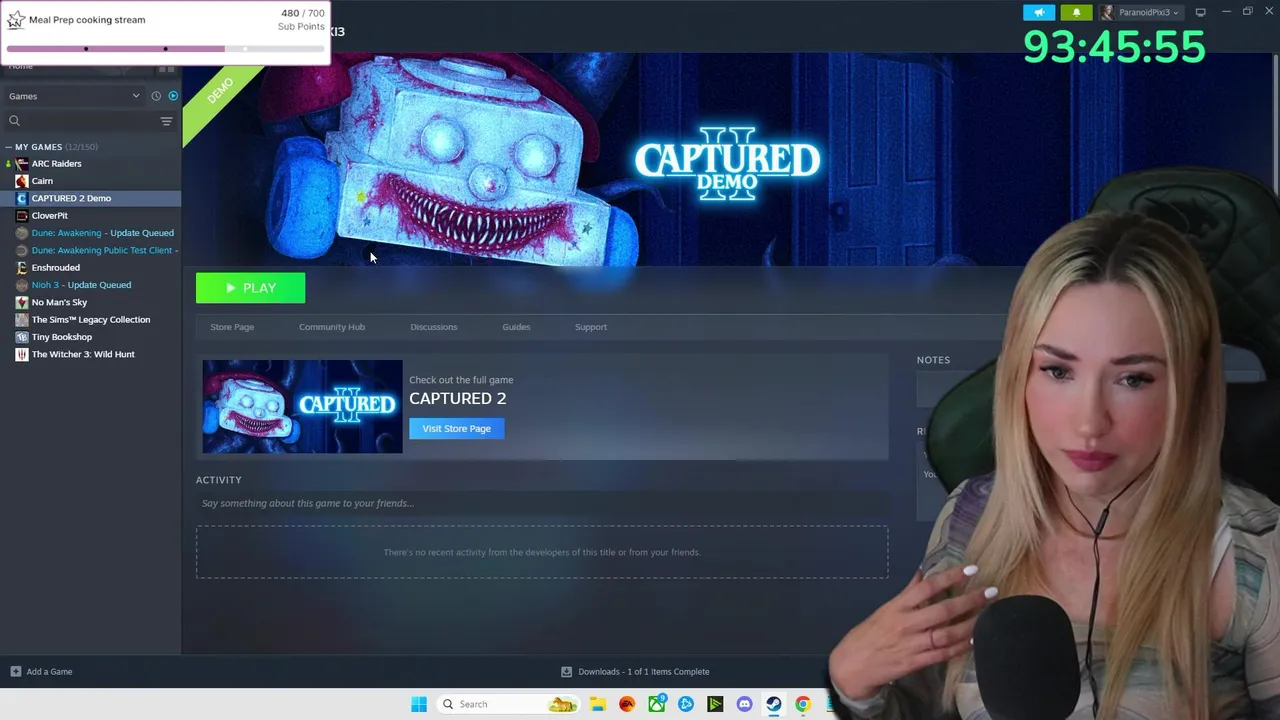
Task: Open the Community Hub tab
Action: click(332, 327)
